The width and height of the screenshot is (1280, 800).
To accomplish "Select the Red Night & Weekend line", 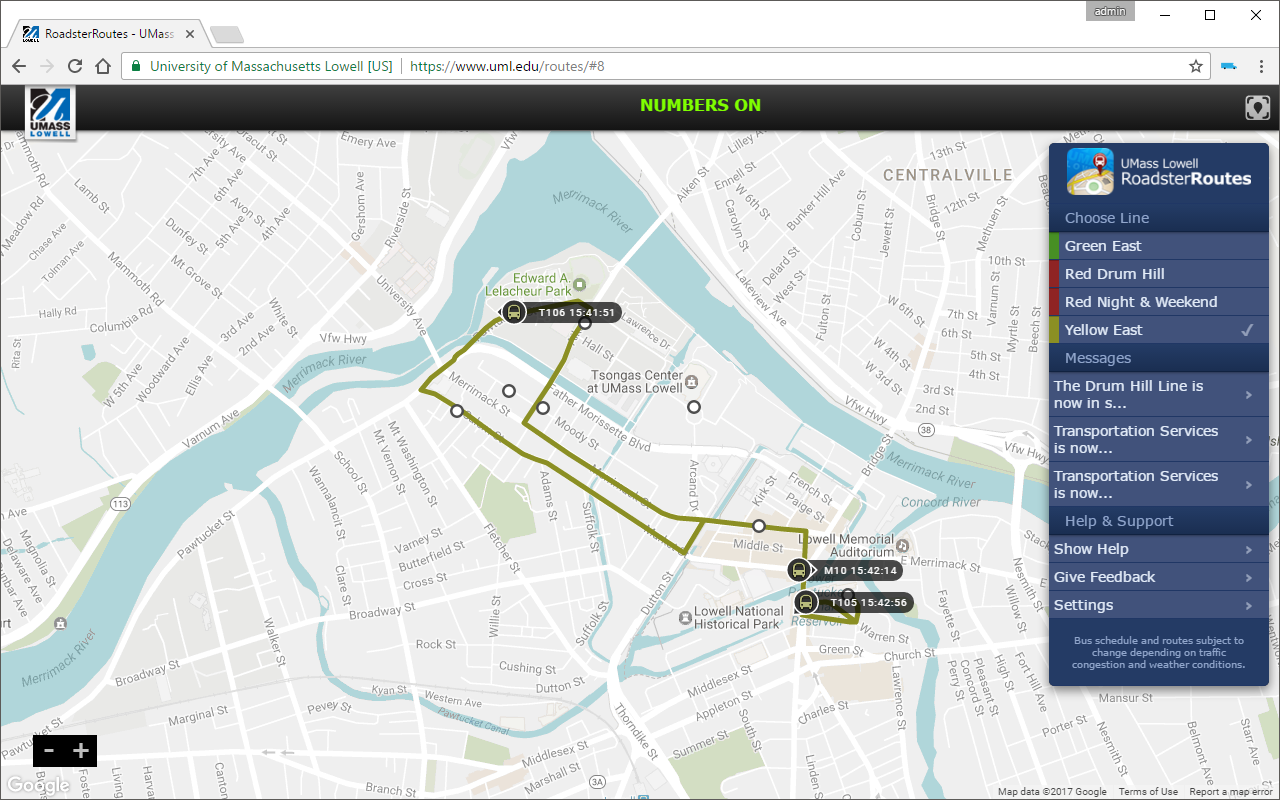I will coord(1159,302).
